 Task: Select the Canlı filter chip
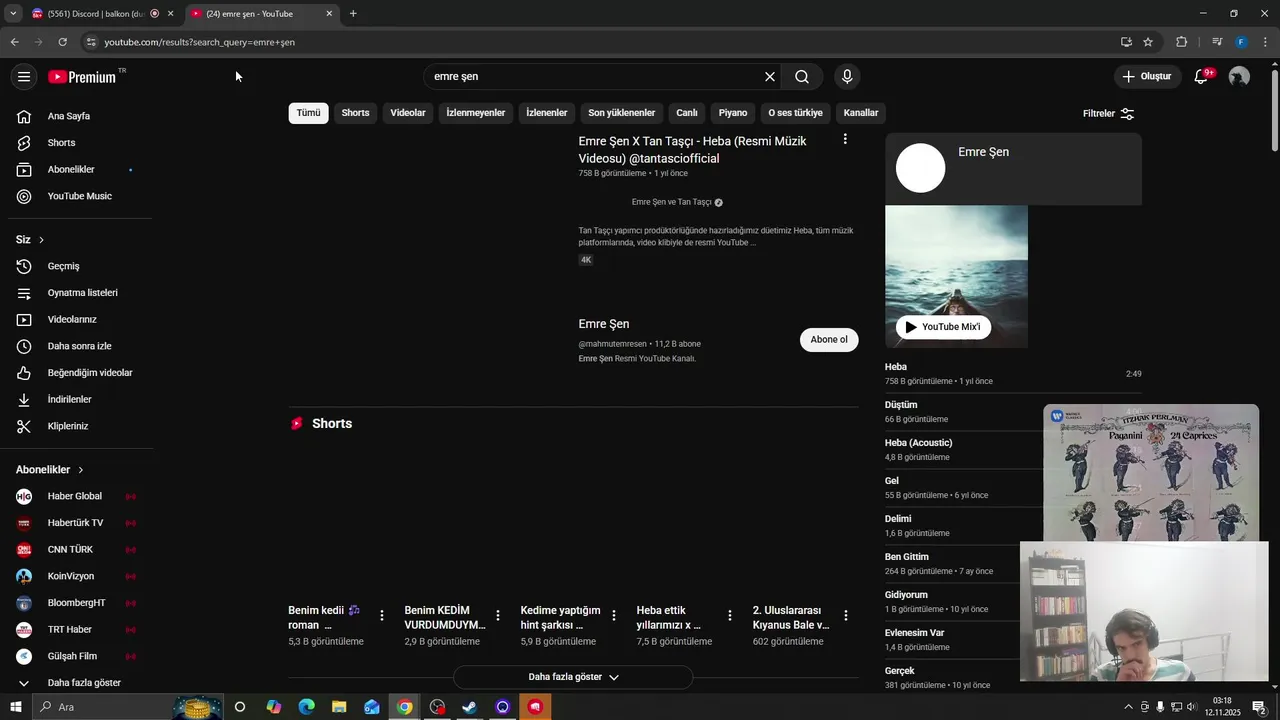686,113
